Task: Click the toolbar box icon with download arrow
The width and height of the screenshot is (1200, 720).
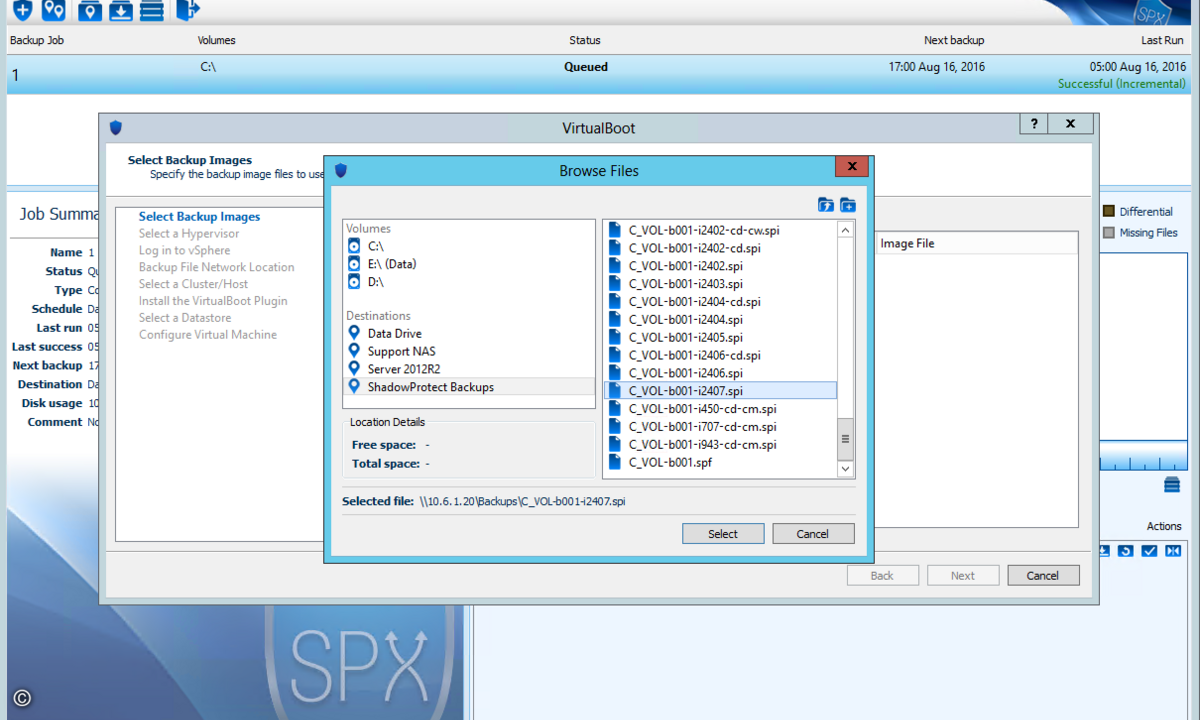Action: click(x=121, y=10)
